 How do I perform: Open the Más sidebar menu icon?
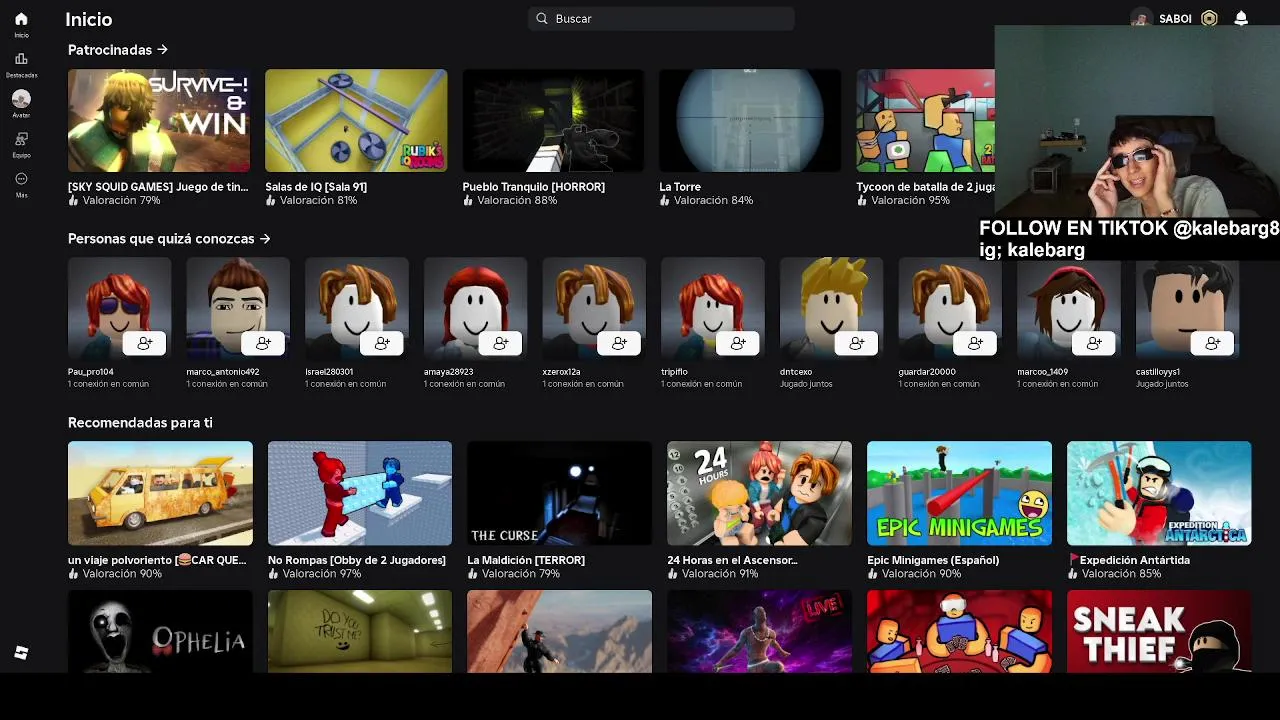21,179
